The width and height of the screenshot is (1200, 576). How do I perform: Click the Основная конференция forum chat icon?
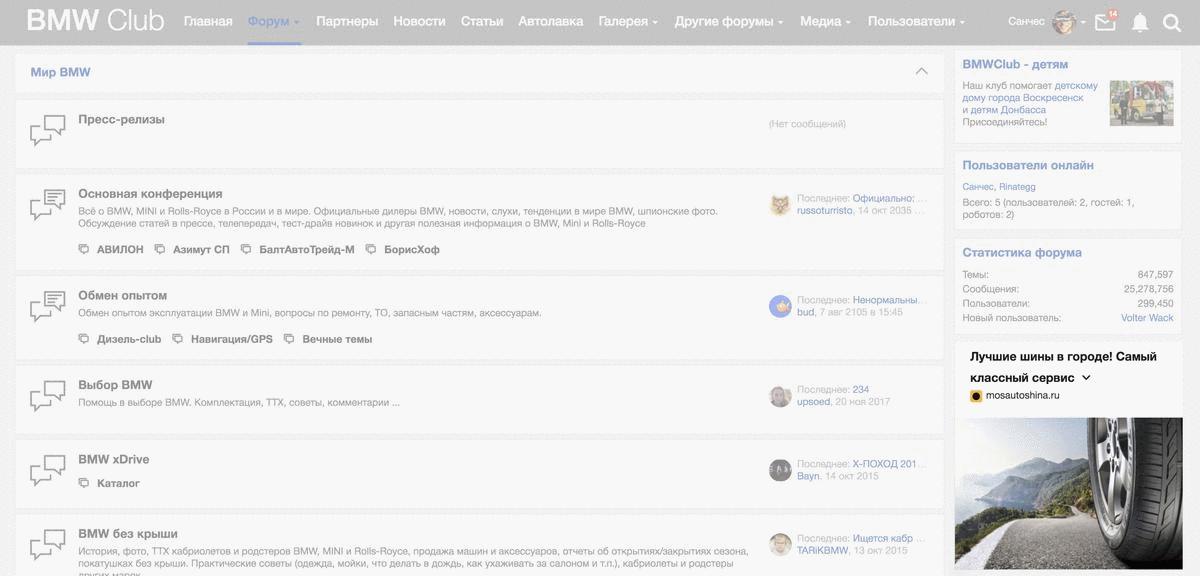click(x=47, y=204)
